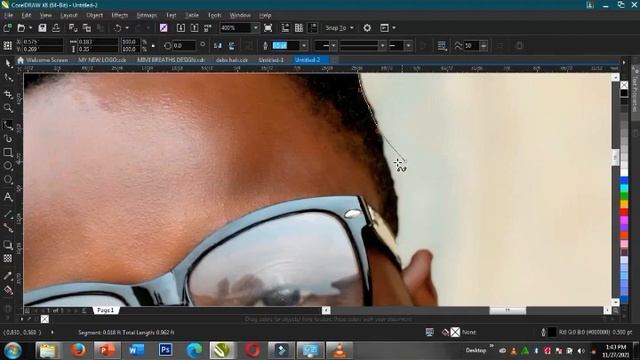Select the Pick tool
This screenshot has width=640, height=360.
coord(8,63)
